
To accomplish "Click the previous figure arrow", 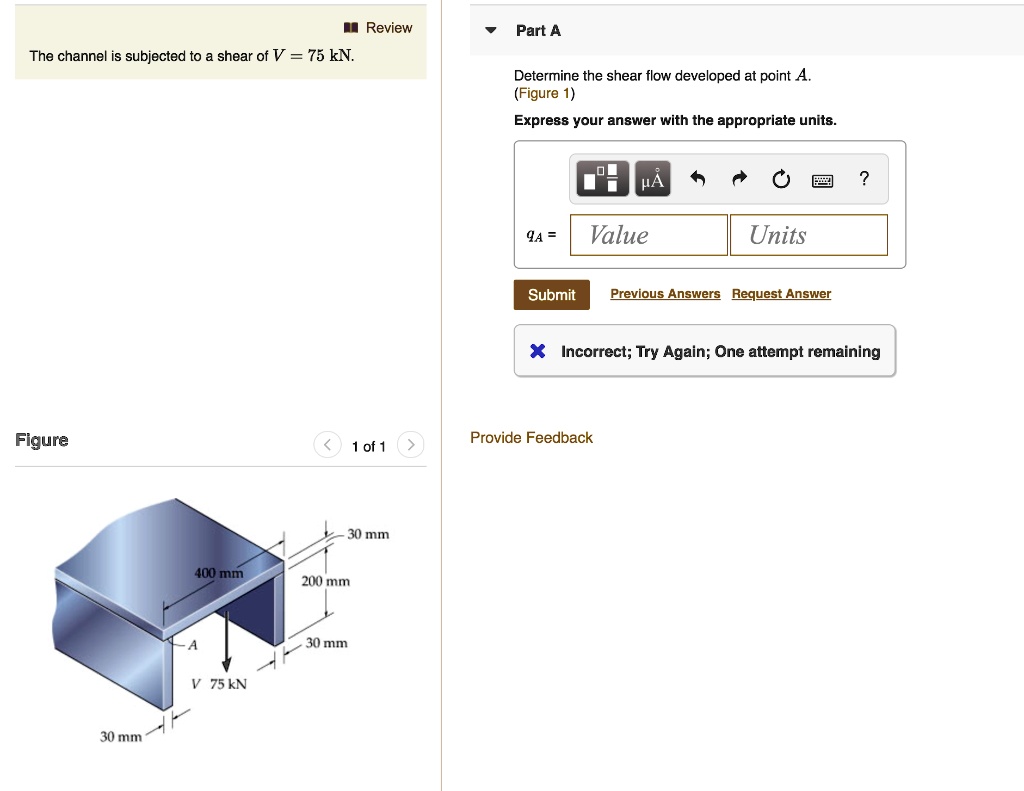I will (327, 445).
